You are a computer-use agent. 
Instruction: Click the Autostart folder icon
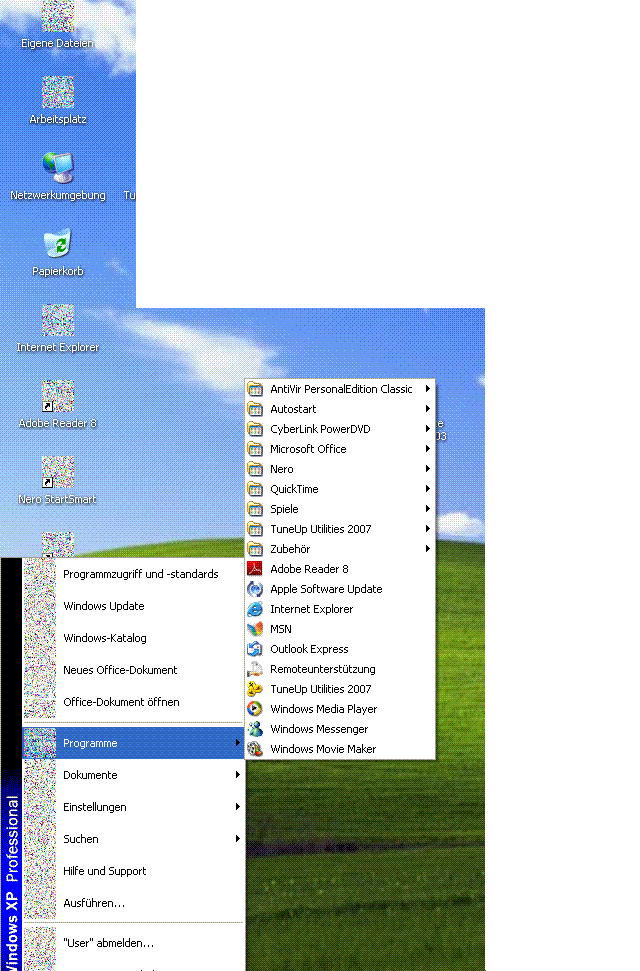click(x=255, y=409)
